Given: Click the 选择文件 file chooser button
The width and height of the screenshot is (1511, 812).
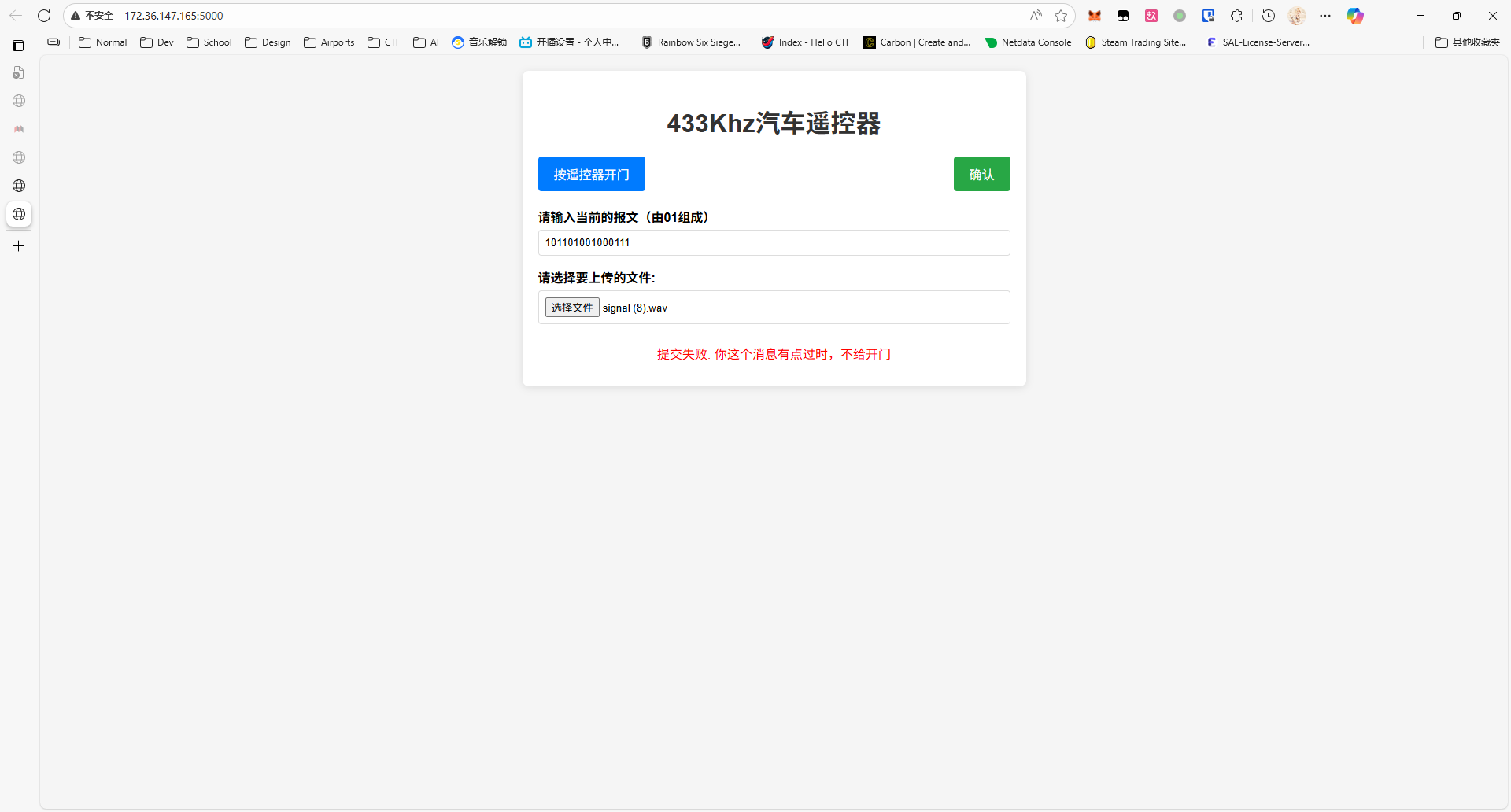Looking at the screenshot, I should (x=572, y=308).
